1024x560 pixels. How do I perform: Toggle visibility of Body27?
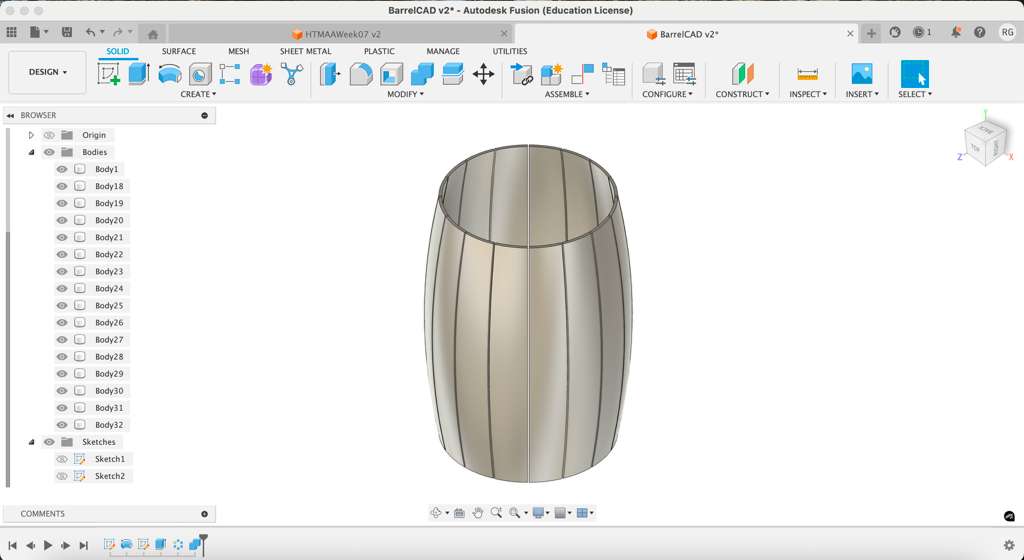pyautogui.click(x=62, y=340)
